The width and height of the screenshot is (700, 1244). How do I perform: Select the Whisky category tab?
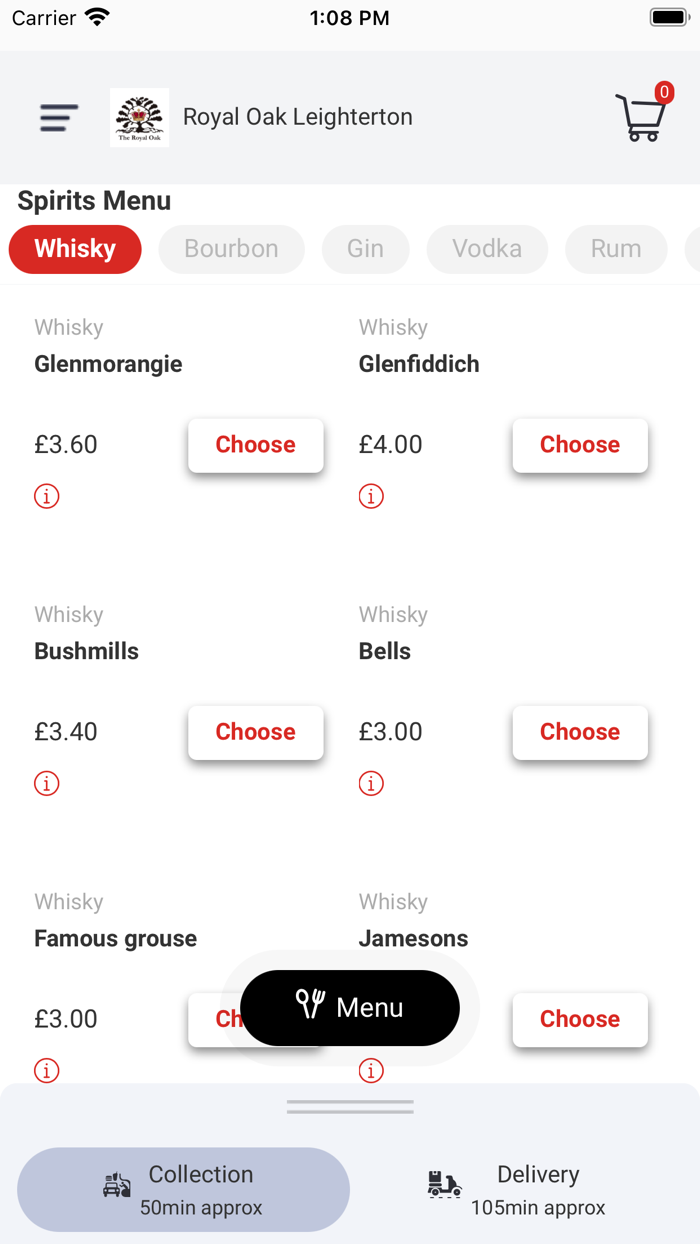75,249
